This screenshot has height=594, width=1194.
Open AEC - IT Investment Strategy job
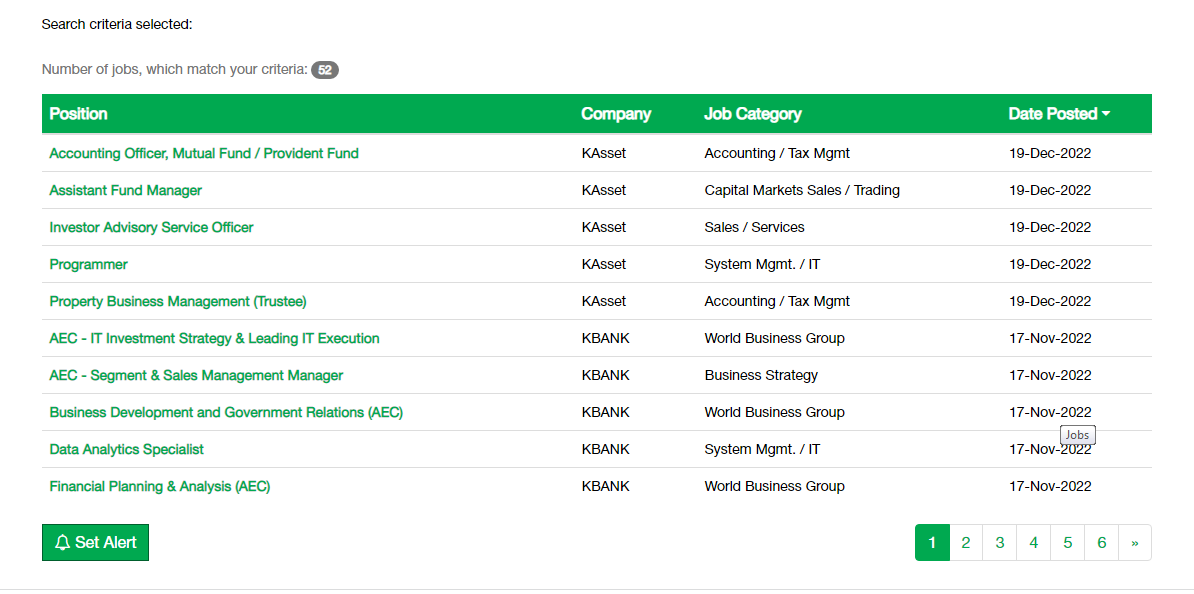click(x=214, y=338)
